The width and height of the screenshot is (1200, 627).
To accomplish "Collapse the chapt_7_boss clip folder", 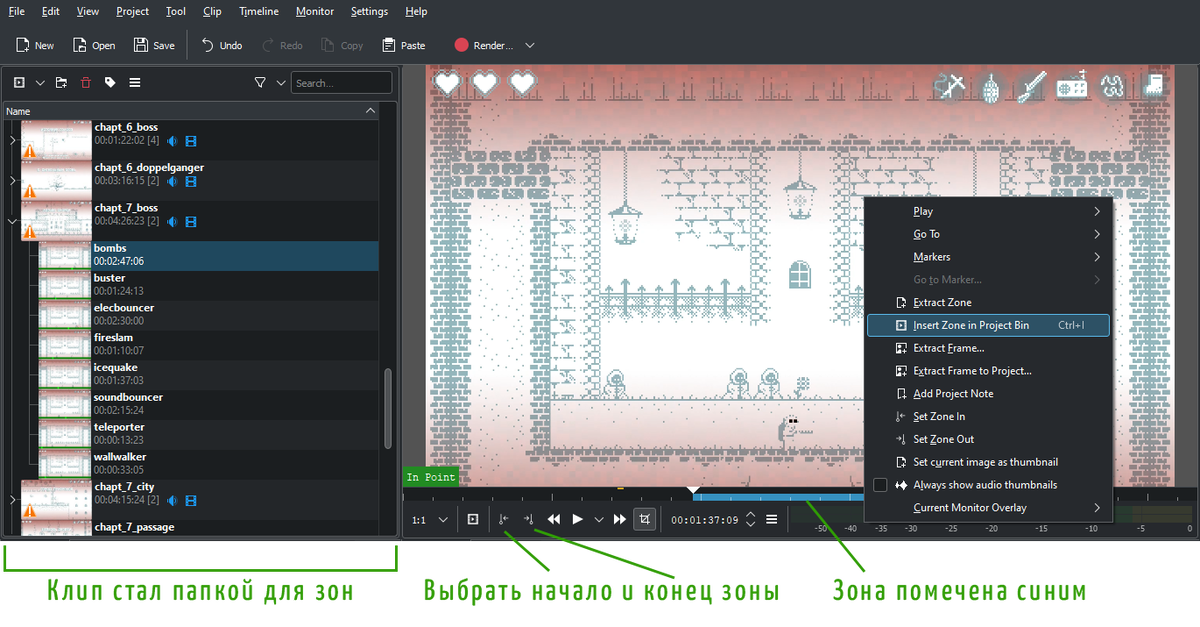I will coord(12,221).
